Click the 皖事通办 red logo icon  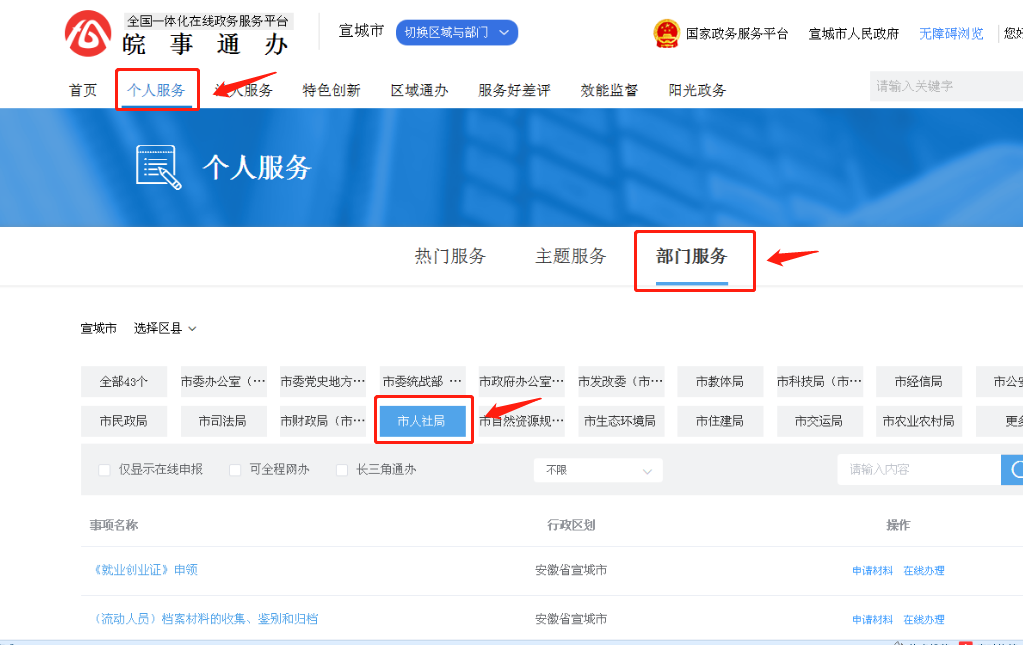coord(88,33)
